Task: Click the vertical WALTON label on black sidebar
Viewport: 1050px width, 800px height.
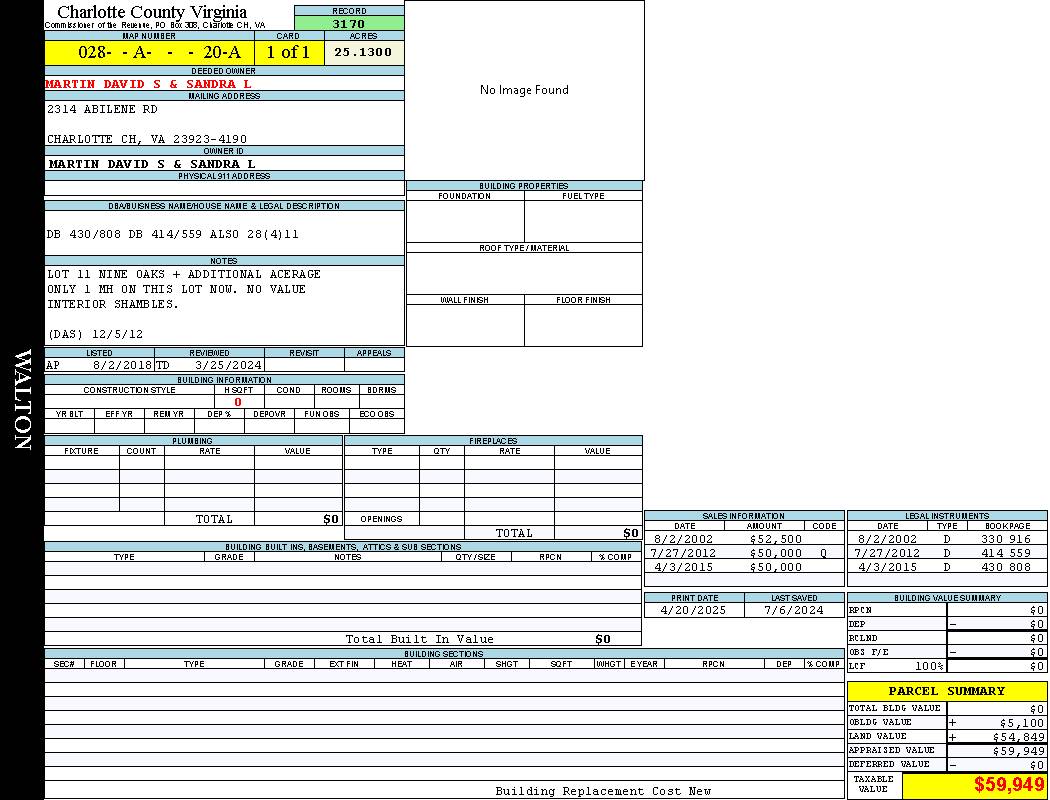Action: click(x=22, y=399)
